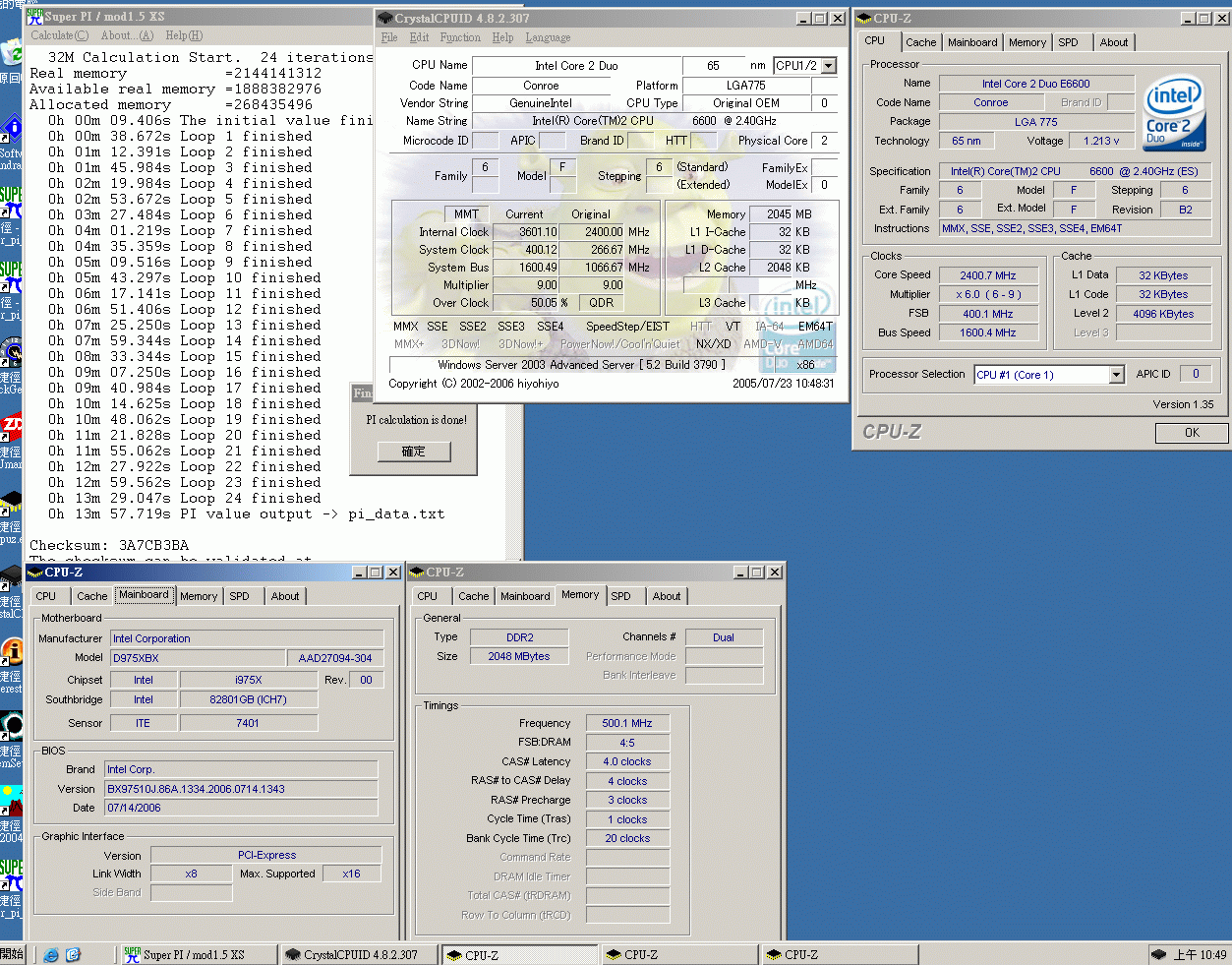Click the mainboard Model field D975XBX
1232x965 pixels.
point(197,658)
